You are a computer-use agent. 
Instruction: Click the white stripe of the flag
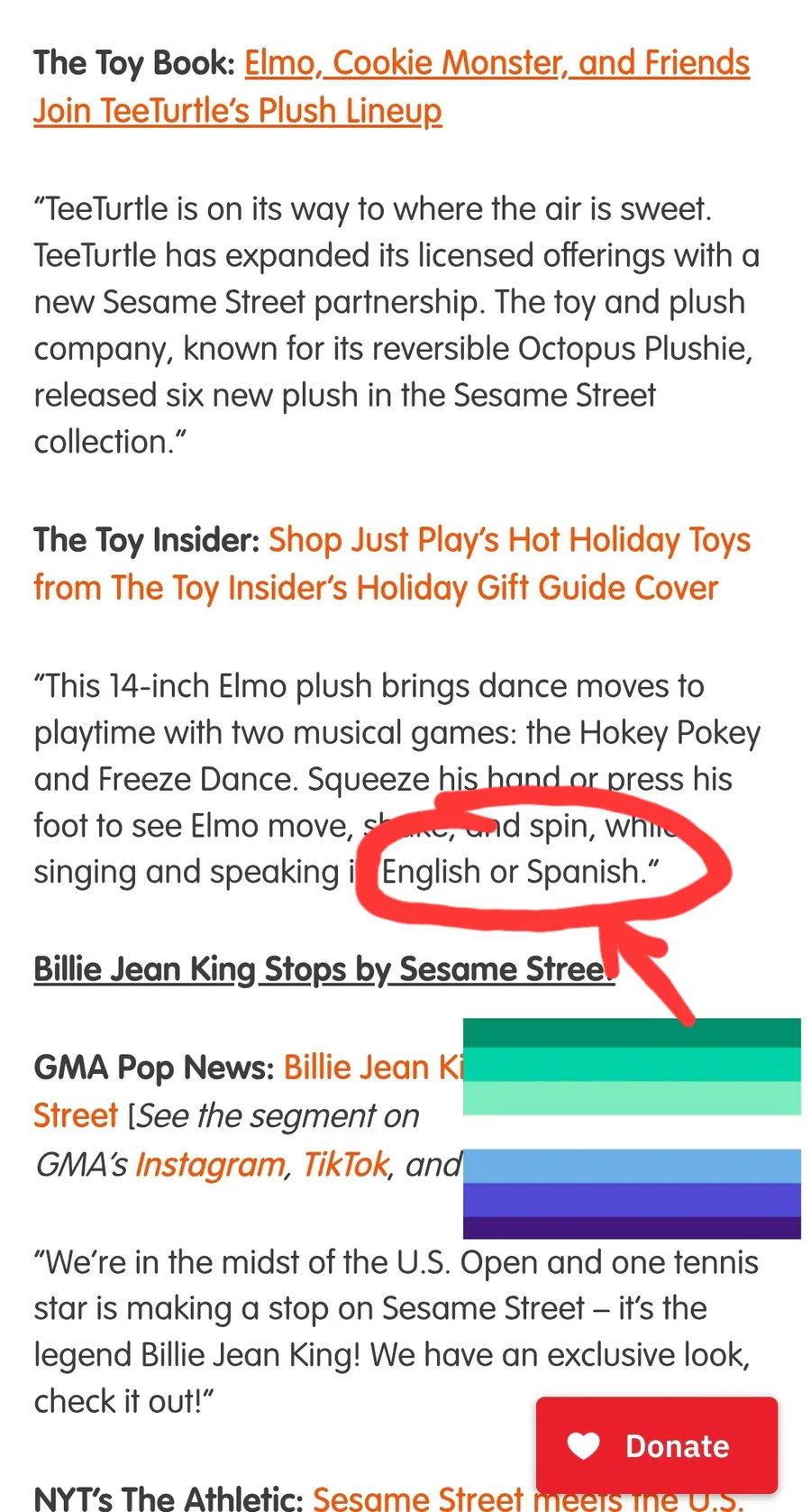[632, 1132]
